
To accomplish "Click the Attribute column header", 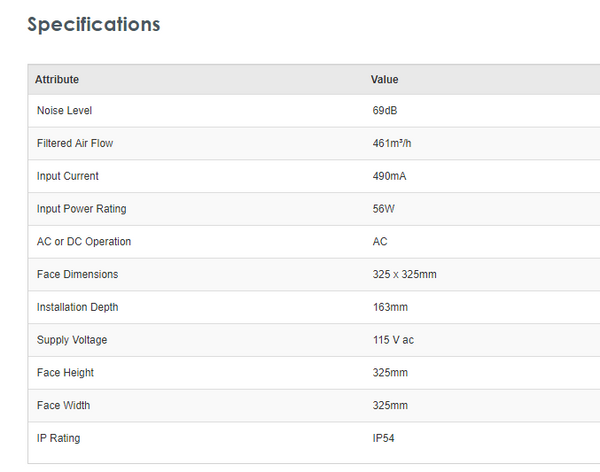I will (57, 79).
